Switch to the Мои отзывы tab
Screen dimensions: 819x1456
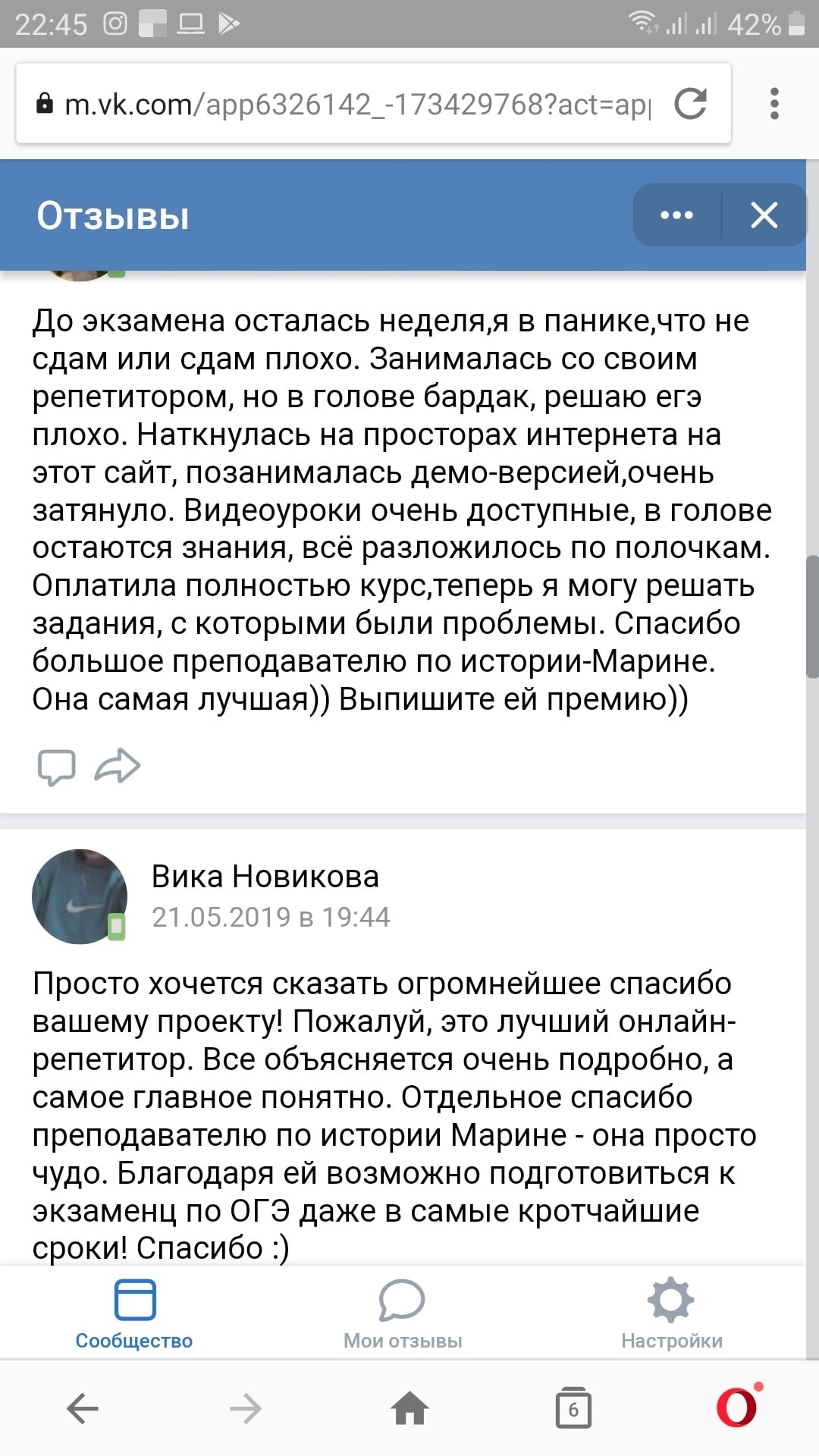(403, 1314)
